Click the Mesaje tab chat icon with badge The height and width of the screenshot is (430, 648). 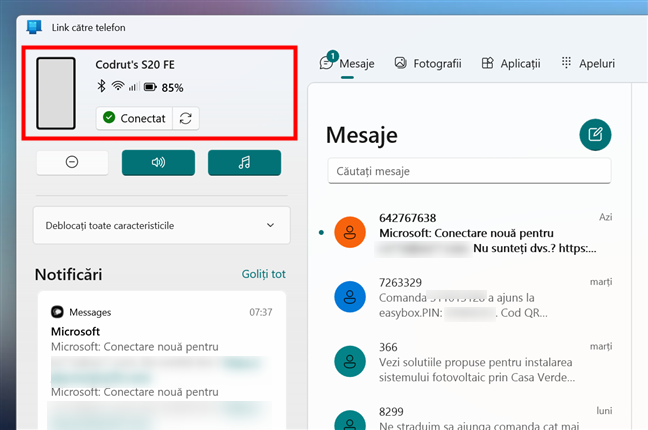click(326, 63)
